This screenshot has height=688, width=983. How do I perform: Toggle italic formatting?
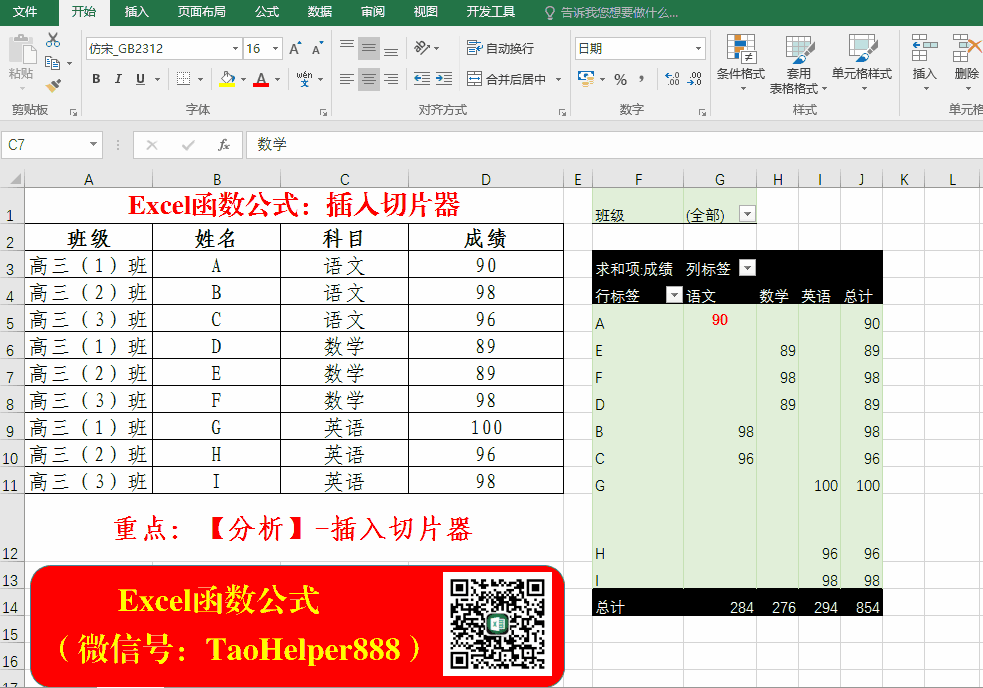click(x=118, y=79)
